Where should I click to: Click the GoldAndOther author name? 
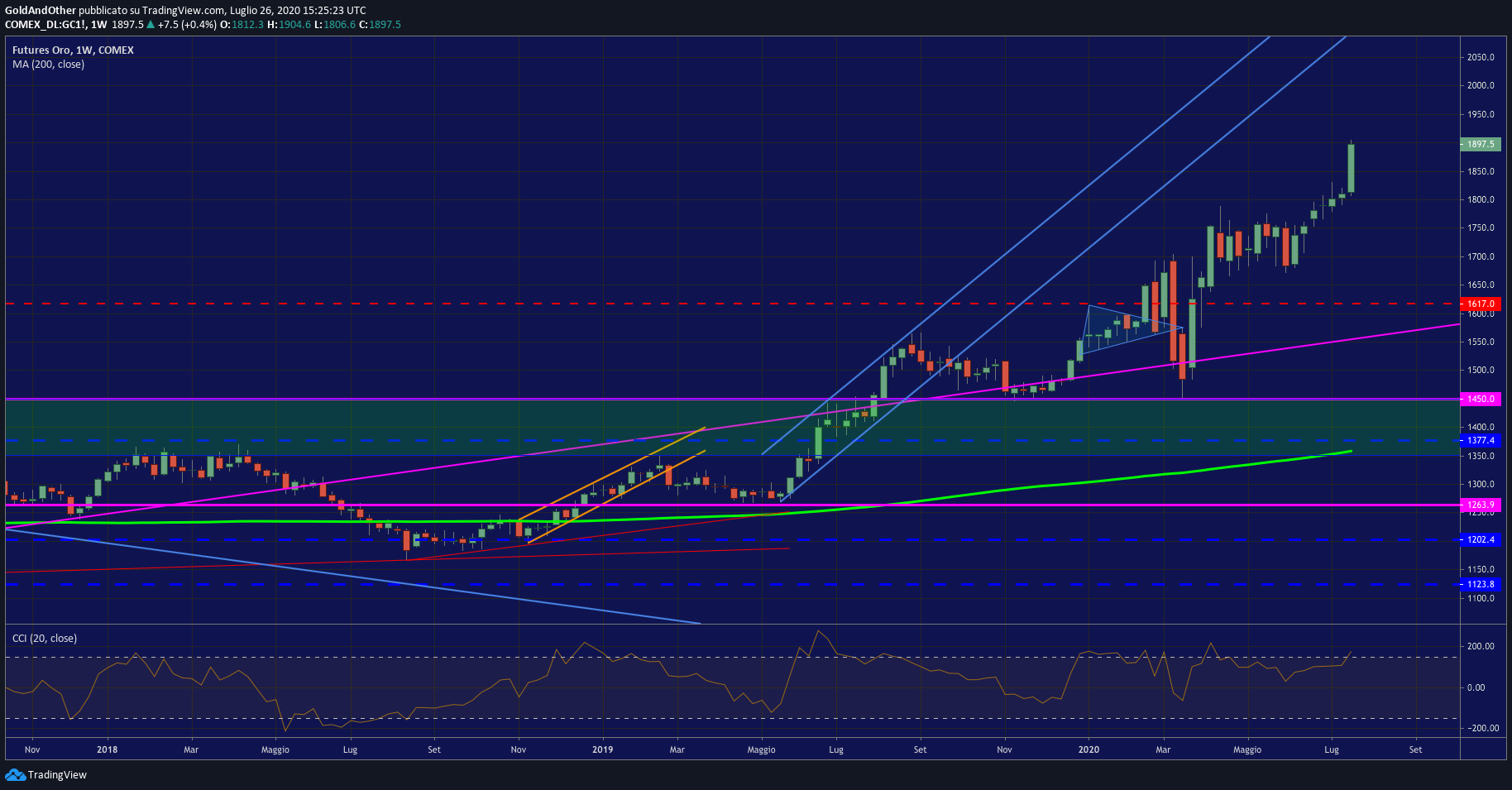tap(41, 11)
